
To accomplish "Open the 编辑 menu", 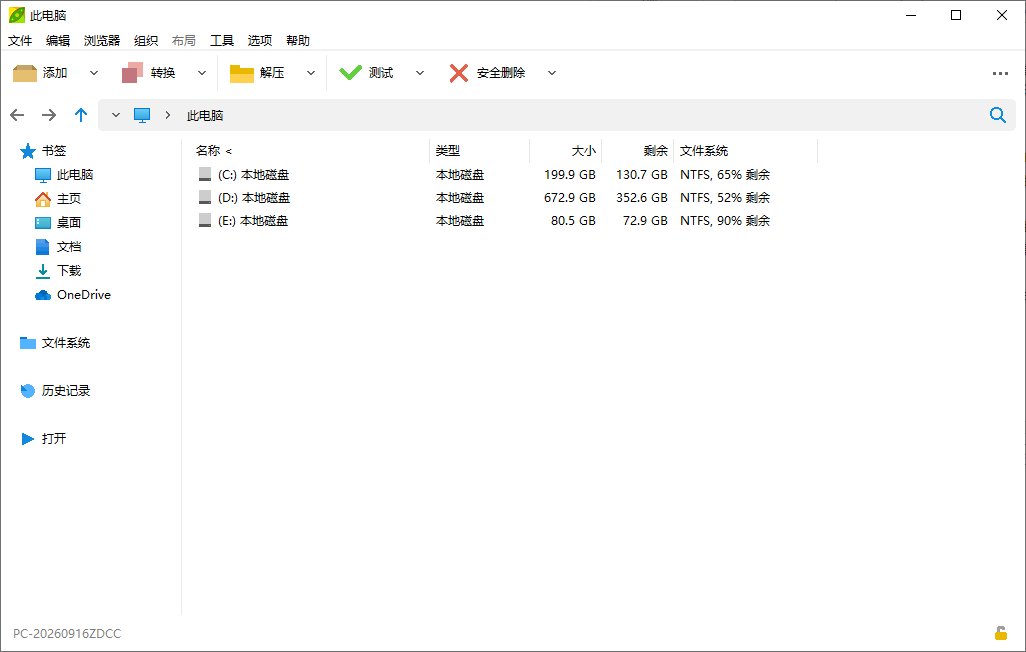I will [x=58, y=41].
